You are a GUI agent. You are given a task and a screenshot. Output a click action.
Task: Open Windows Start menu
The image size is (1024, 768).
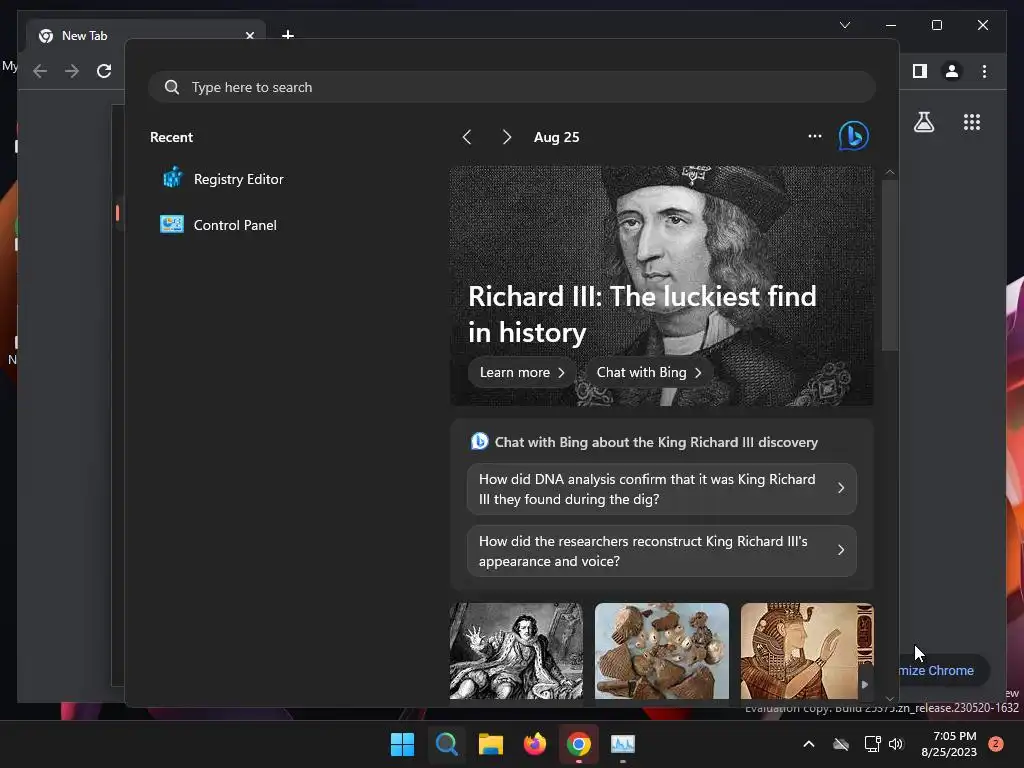[x=402, y=744]
